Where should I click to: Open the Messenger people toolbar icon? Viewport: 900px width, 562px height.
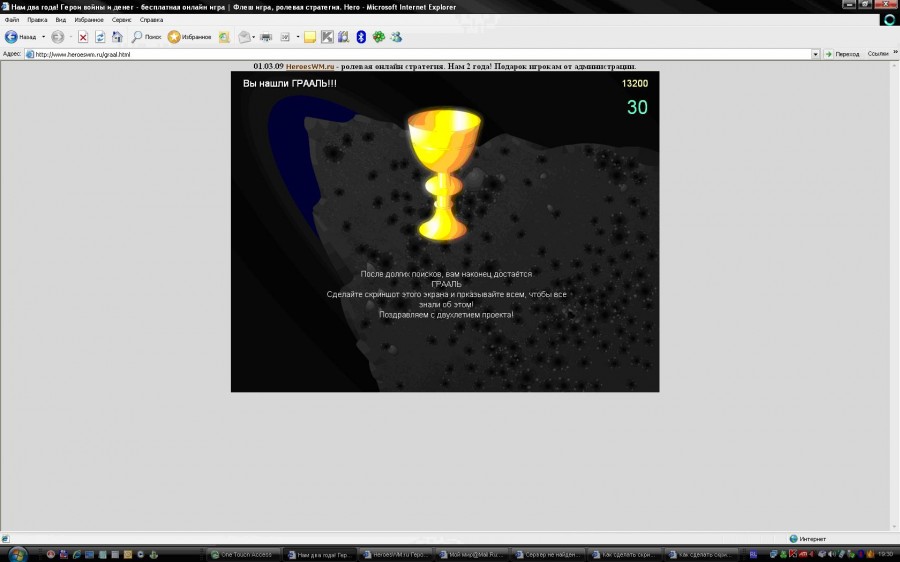pos(396,37)
